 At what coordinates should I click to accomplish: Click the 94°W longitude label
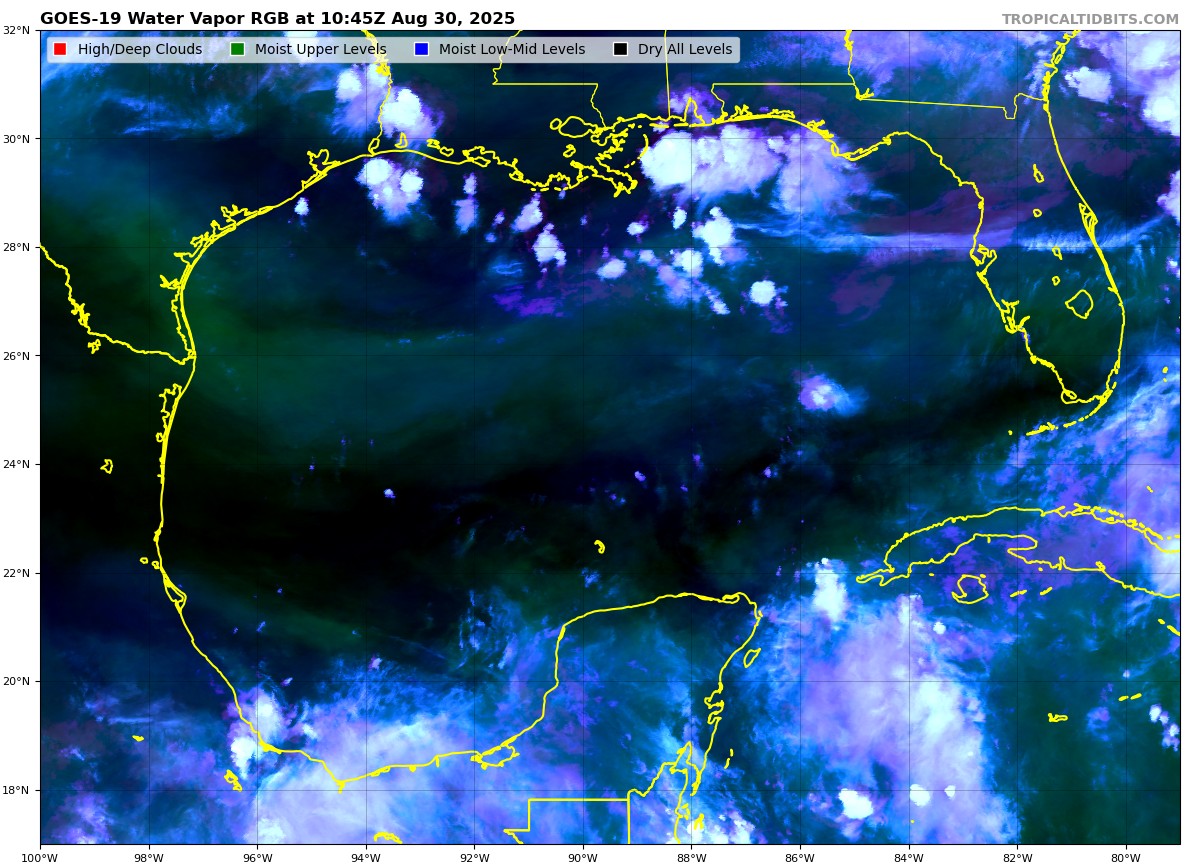[366, 857]
